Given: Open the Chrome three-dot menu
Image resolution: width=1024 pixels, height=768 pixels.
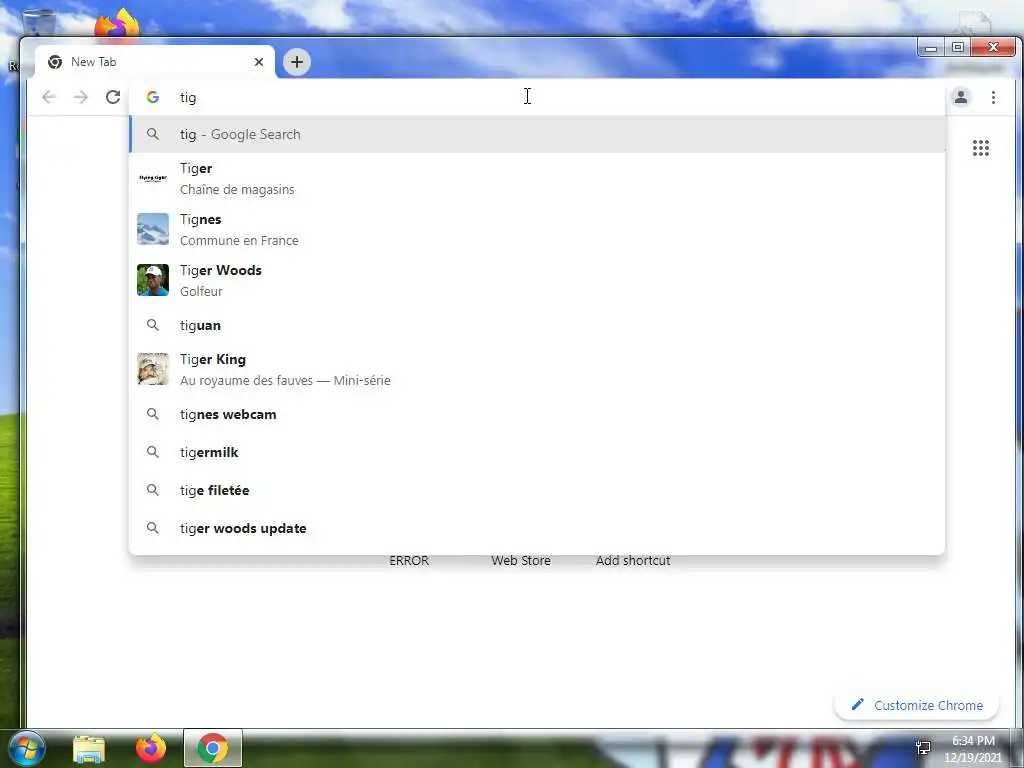Looking at the screenshot, I should tap(993, 97).
